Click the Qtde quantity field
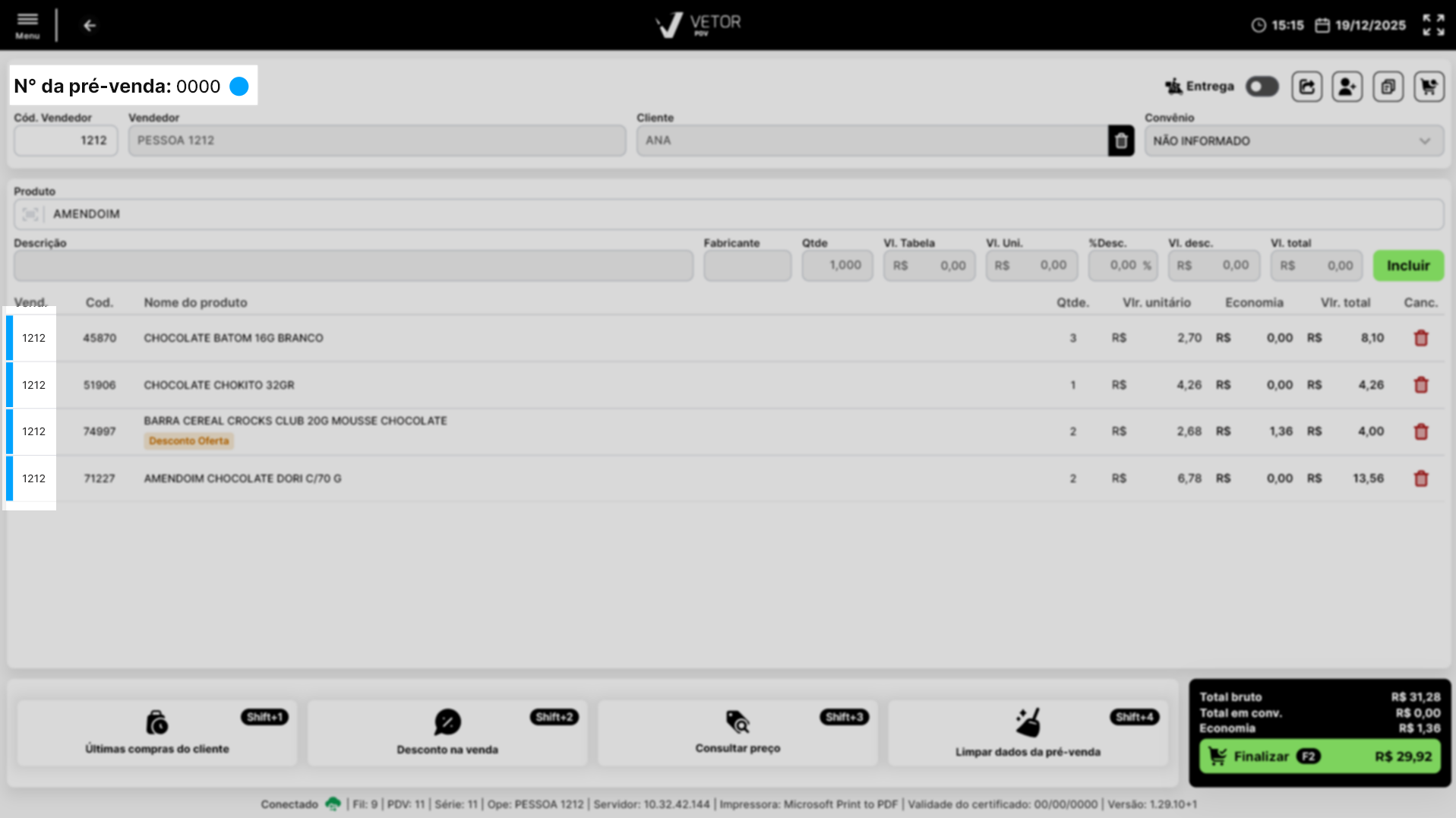1456x818 pixels. [x=837, y=266]
